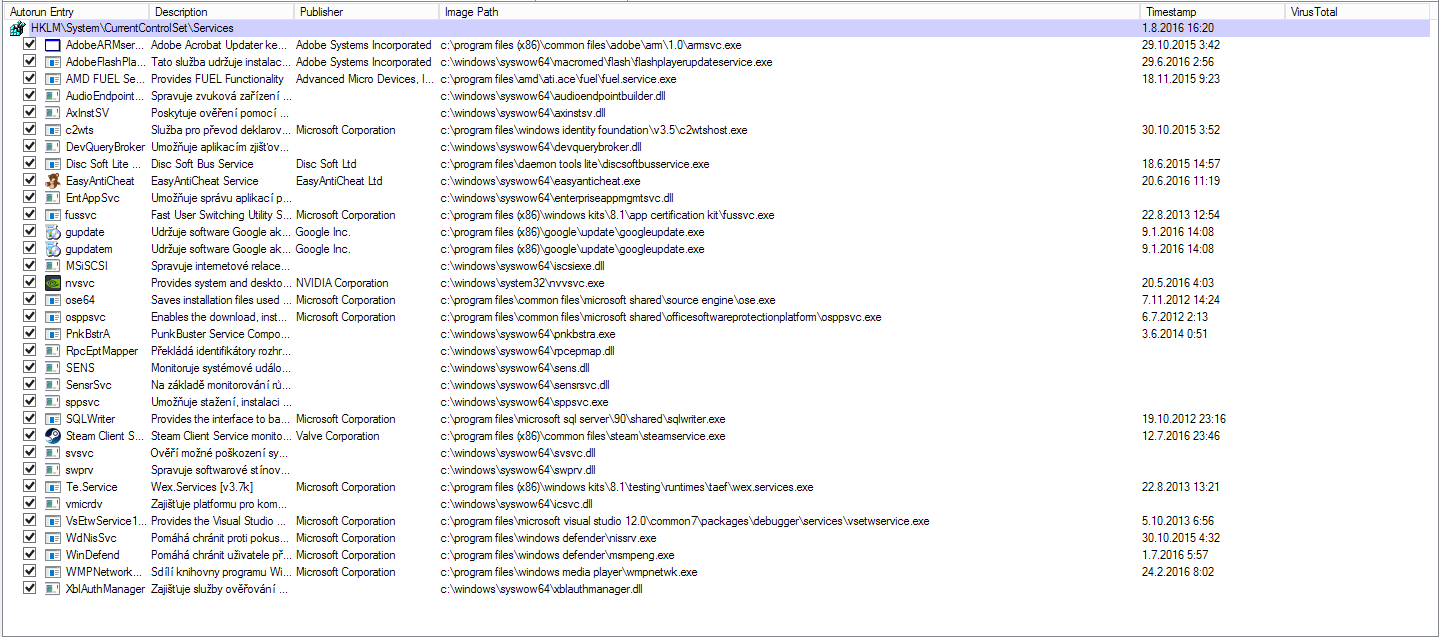Screen dimensions: 1439x637
Task: Click the RpcEptMapper entry name
Action: coord(101,351)
